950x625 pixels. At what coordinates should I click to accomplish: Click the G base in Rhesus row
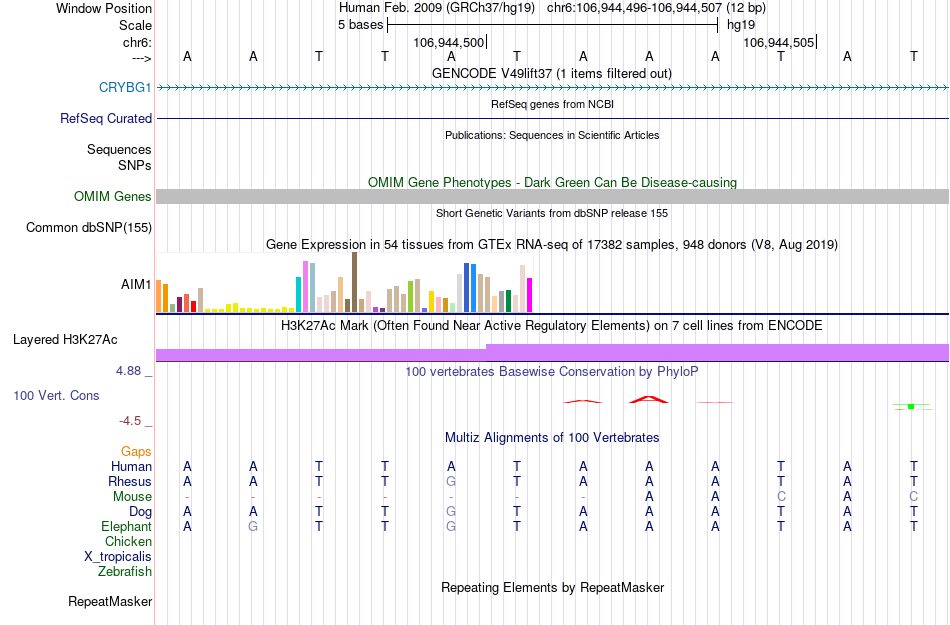[451, 481]
